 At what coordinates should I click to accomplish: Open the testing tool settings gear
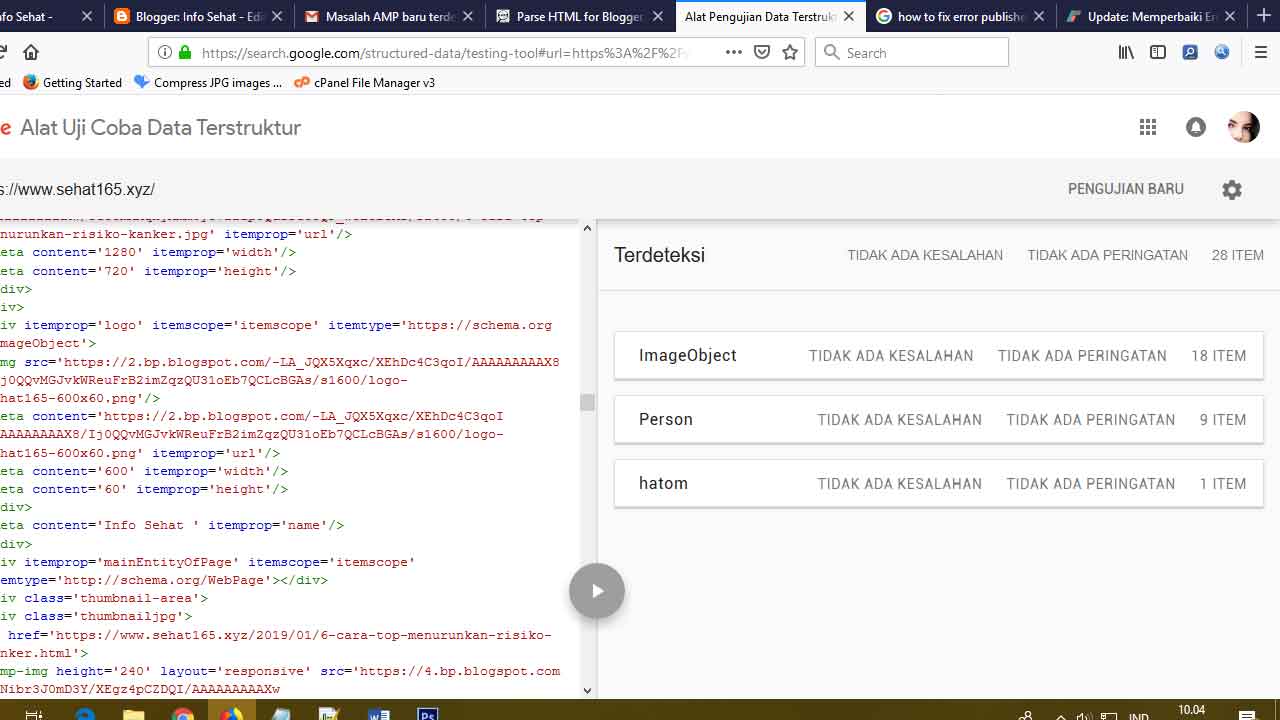point(1232,189)
